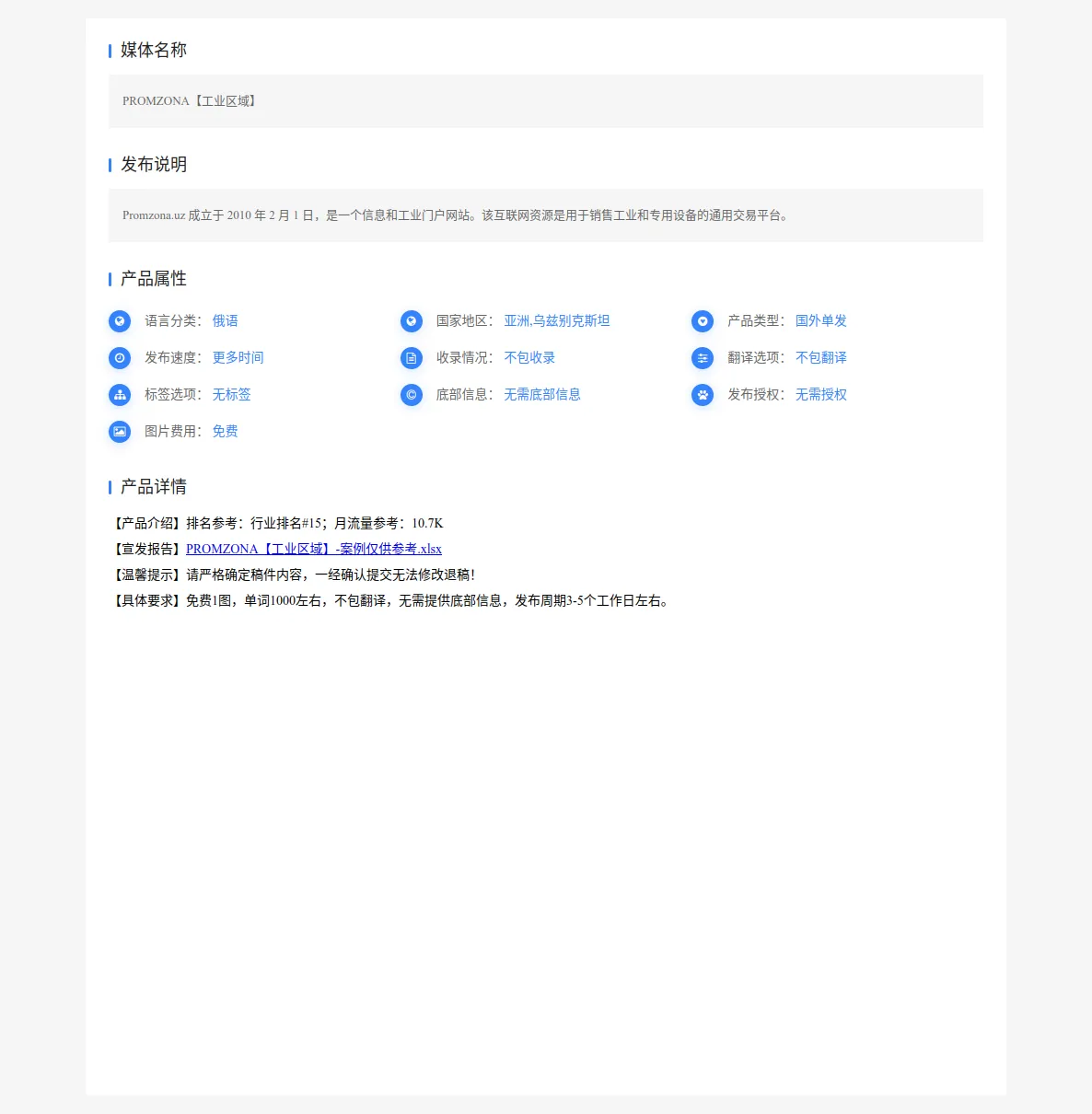Click the picture icon beside 图片费用
This screenshot has width=1092, height=1114.
120,432
